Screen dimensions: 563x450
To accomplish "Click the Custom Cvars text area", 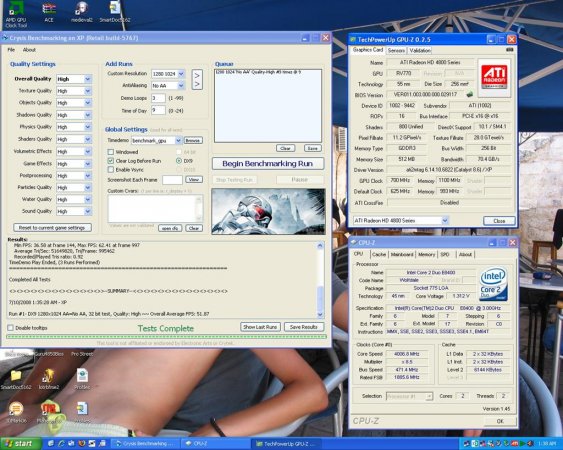I will (x=155, y=209).
